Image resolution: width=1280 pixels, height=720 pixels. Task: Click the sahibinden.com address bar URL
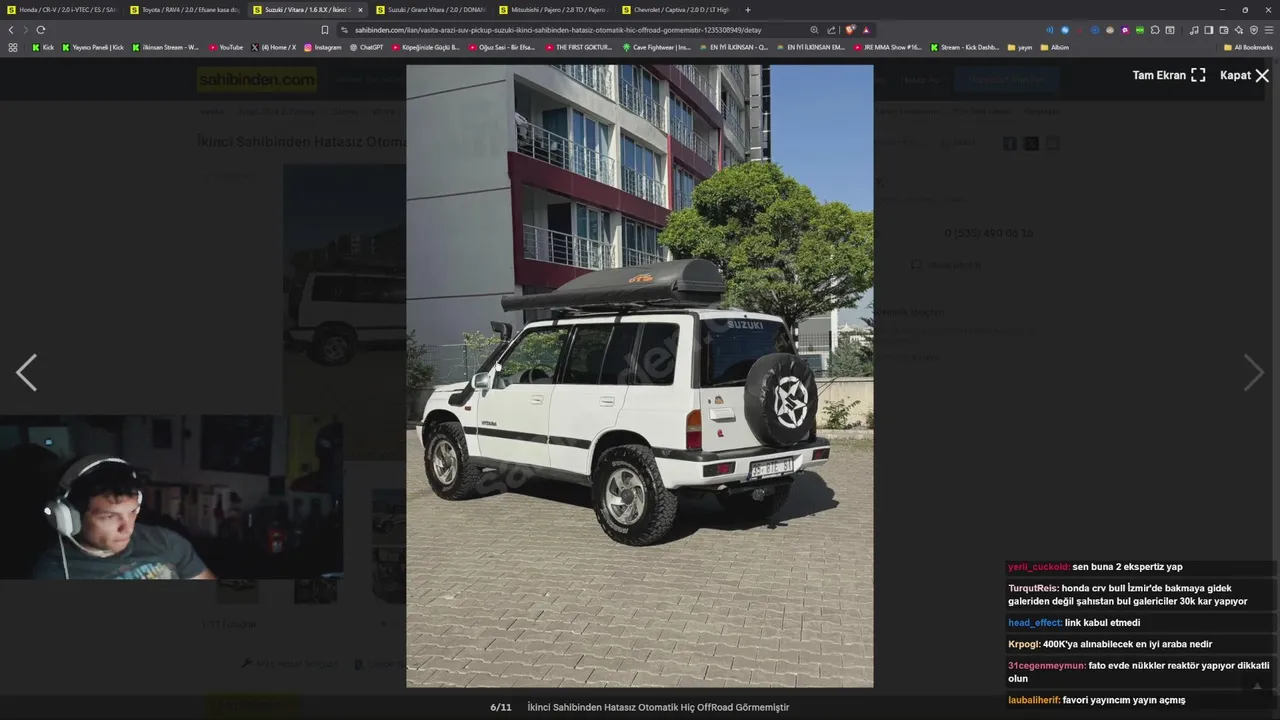point(557,30)
